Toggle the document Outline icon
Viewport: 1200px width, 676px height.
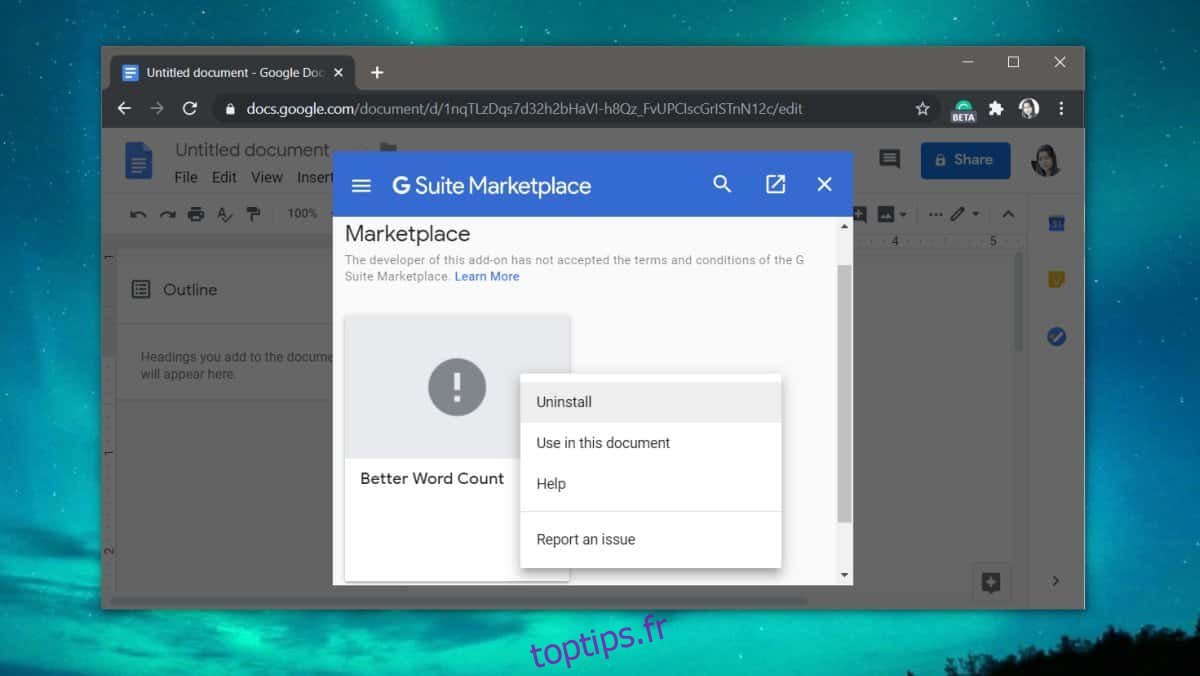(141, 289)
